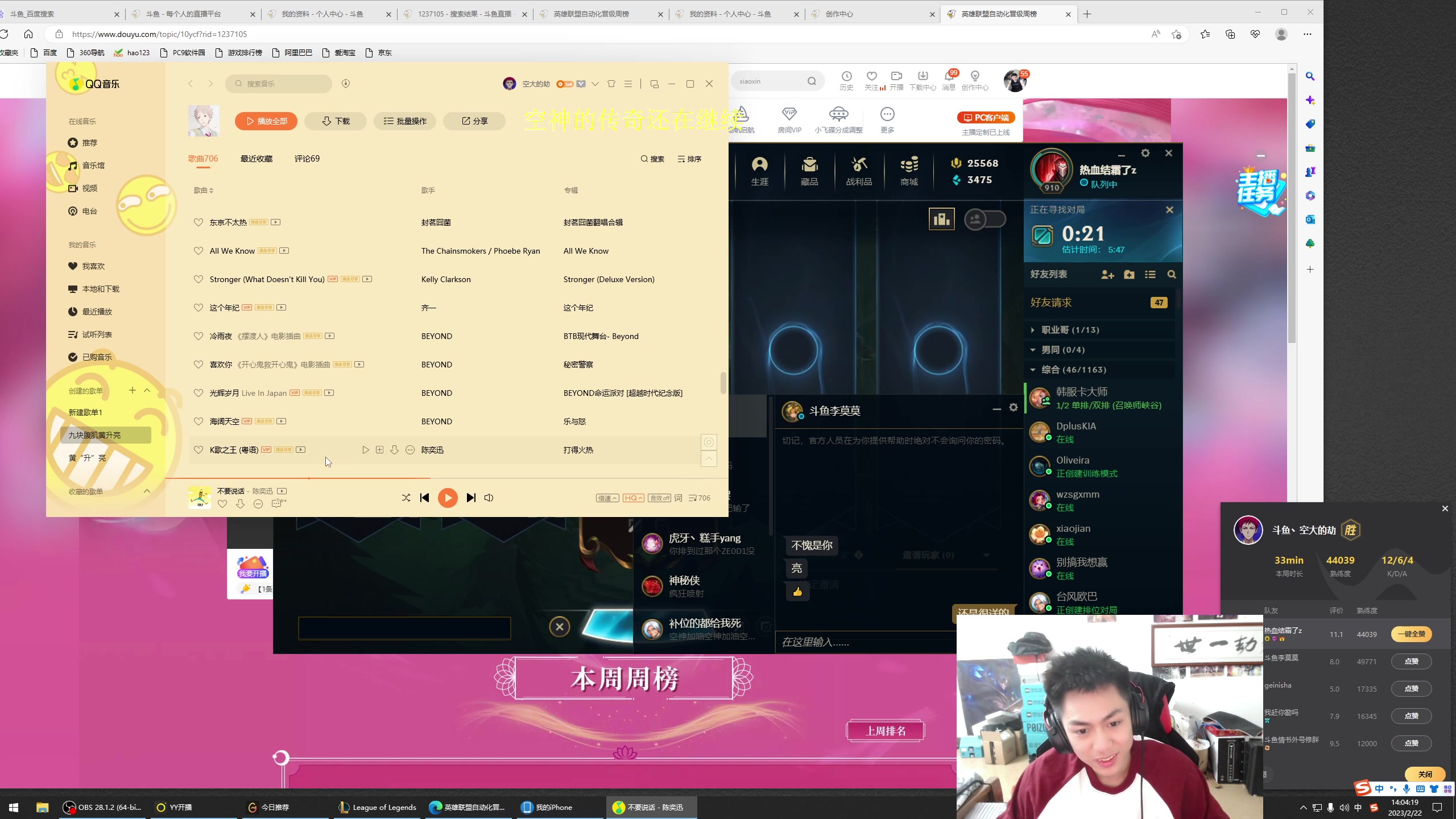Expand the 职业哥 friend group
1456x819 pixels.
pos(1099,330)
